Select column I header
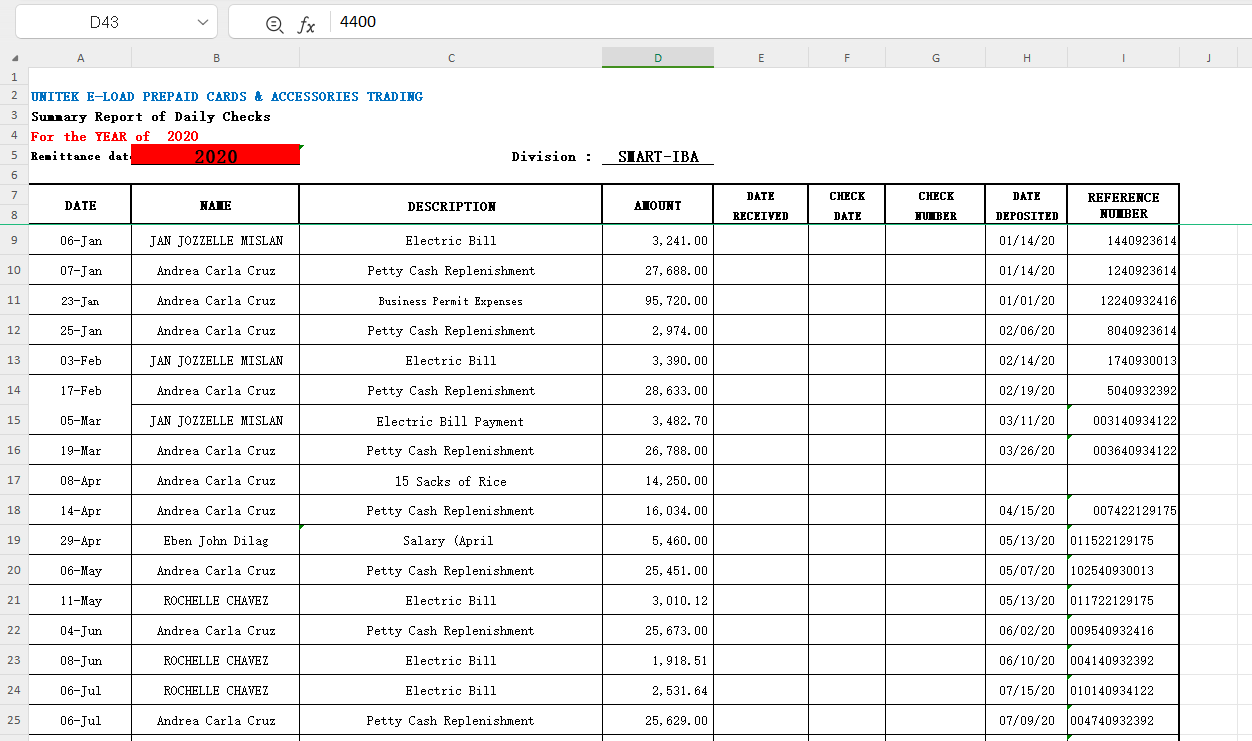 tap(1122, 58)
